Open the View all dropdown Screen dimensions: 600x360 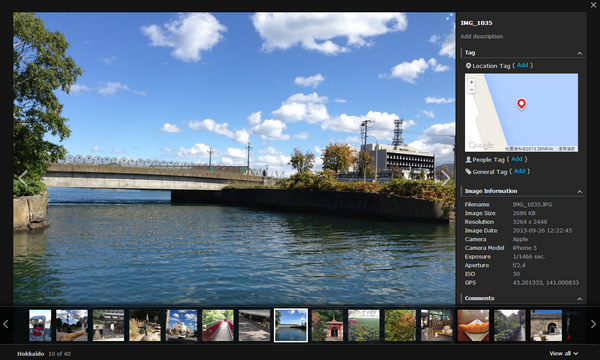click(563, 353)
